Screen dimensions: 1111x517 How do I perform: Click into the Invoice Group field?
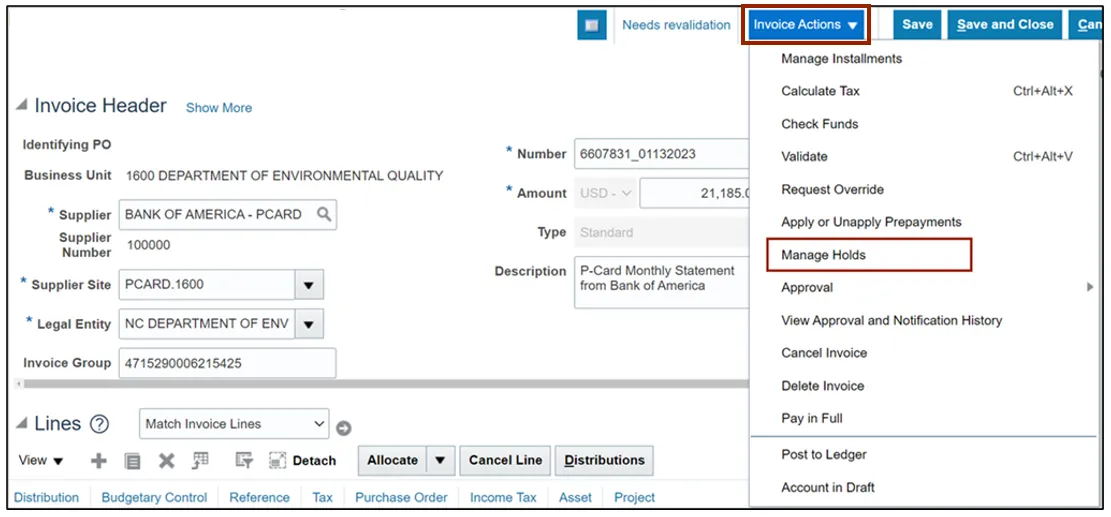(x=227, y=363)
